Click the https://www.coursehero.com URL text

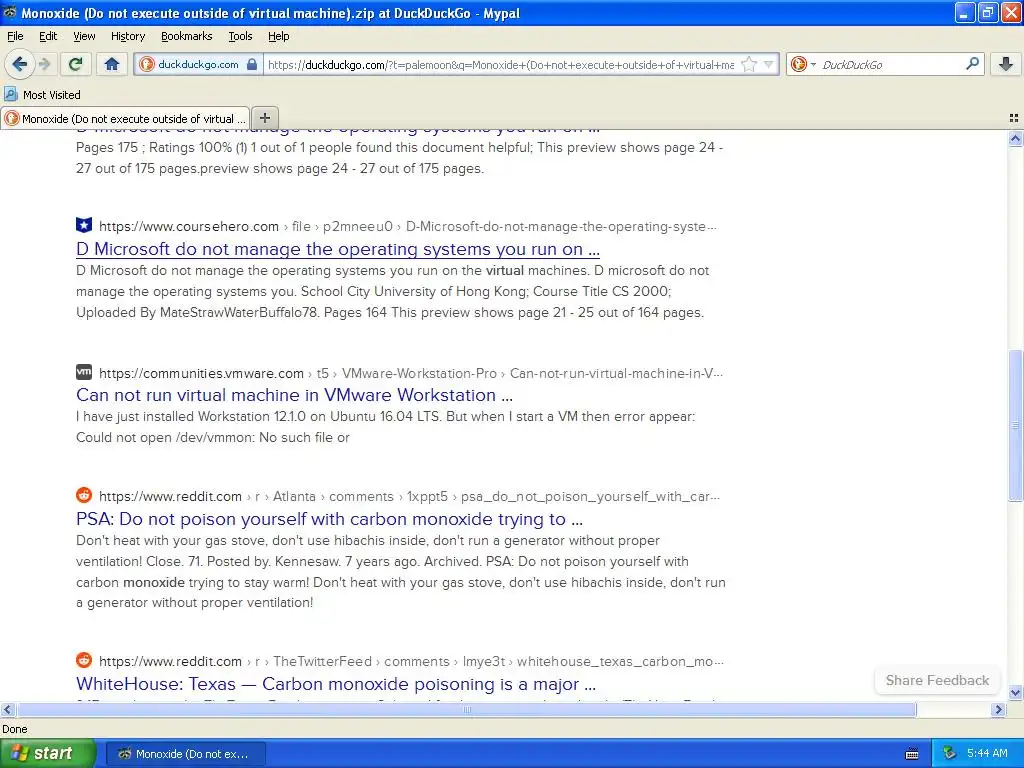tap(189, 227)
